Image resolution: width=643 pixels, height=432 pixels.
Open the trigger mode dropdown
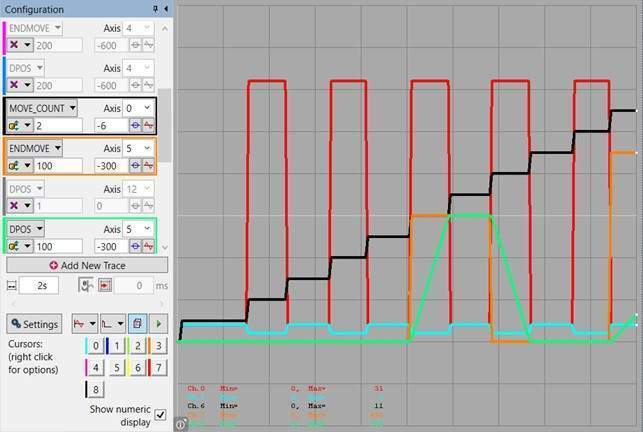pos(113,324)
